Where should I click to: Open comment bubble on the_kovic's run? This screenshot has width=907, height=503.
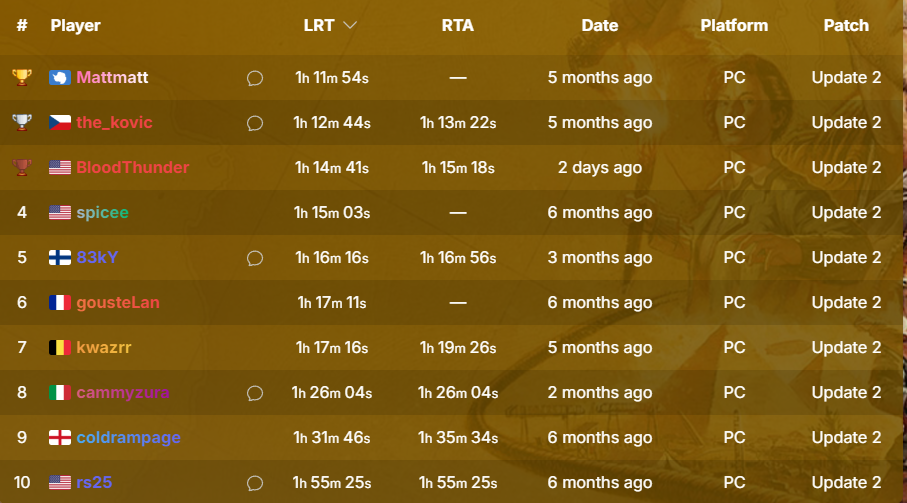tap(255, 123)
